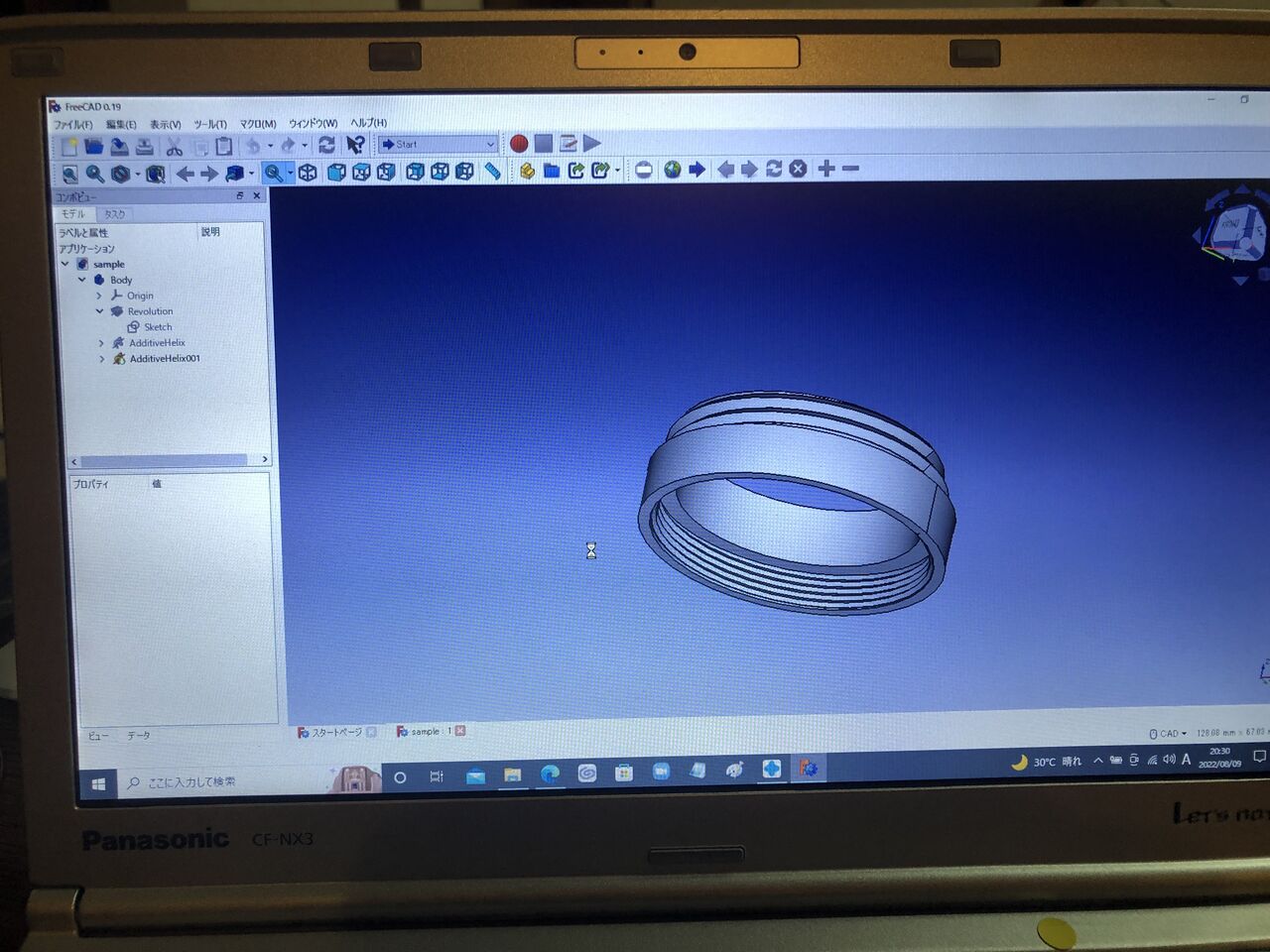
Task: Open the ヘルプ(H) menu
Action: click(368, 123)
